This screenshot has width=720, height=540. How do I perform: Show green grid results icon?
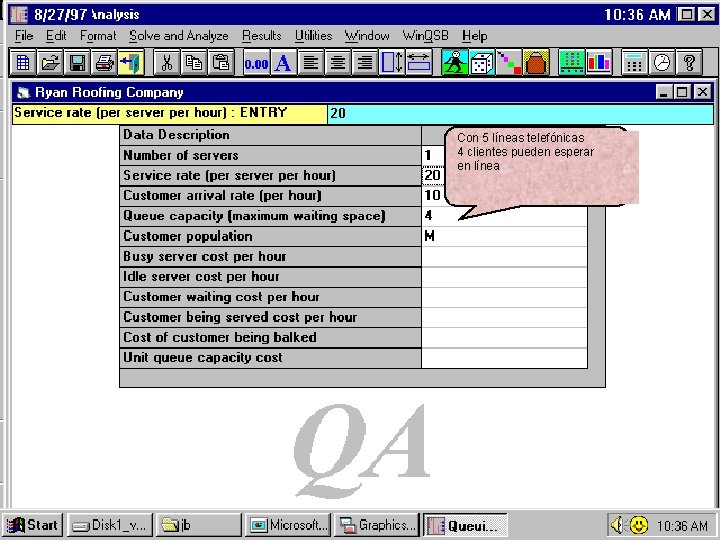point(572,62)
